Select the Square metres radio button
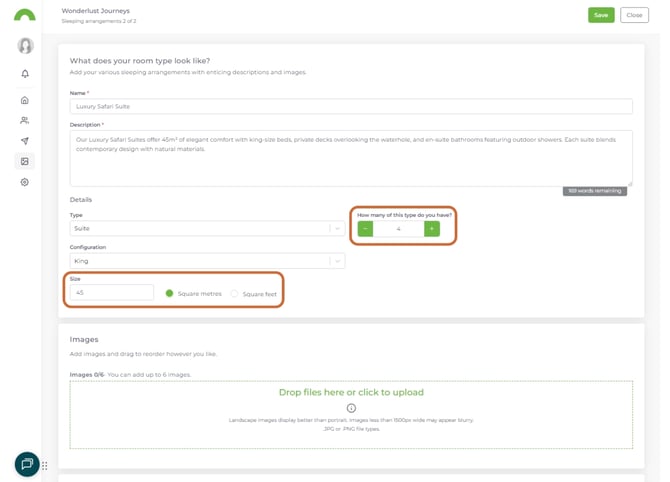This screenshot has height=482, width=670. pyautogui.click(x=170, y=294)
